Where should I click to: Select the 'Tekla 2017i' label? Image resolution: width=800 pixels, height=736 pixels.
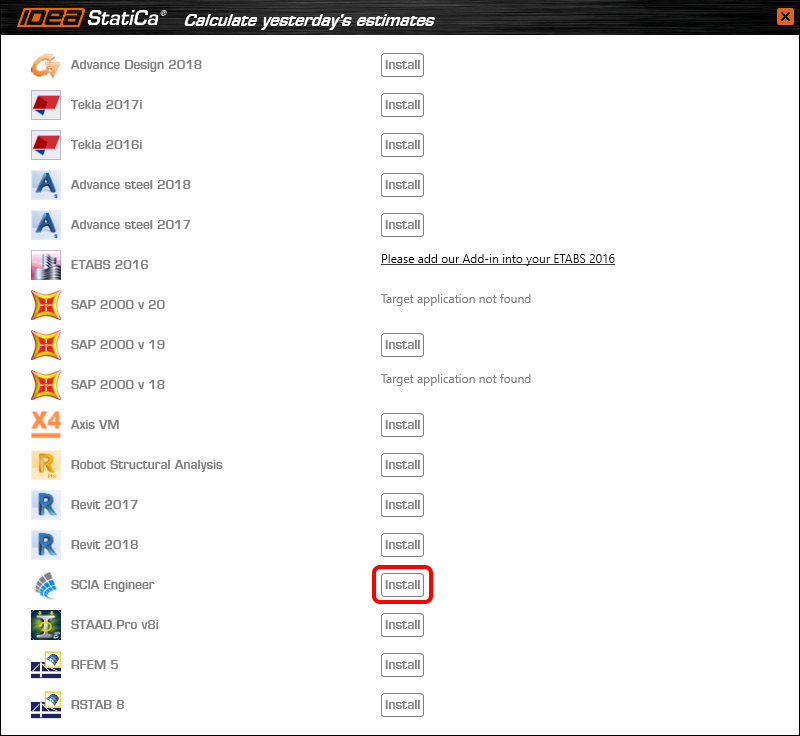(x=107, y=105)
